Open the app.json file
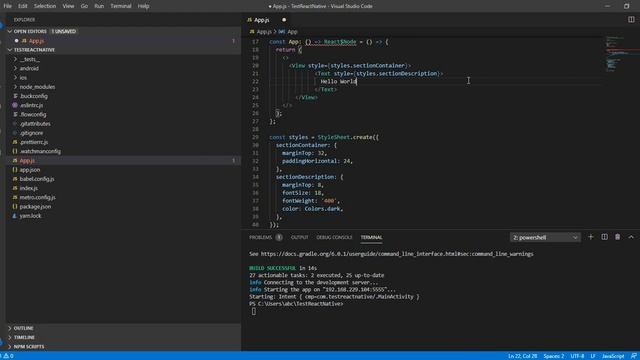This screenshot has height=360, width=640. 30,170
